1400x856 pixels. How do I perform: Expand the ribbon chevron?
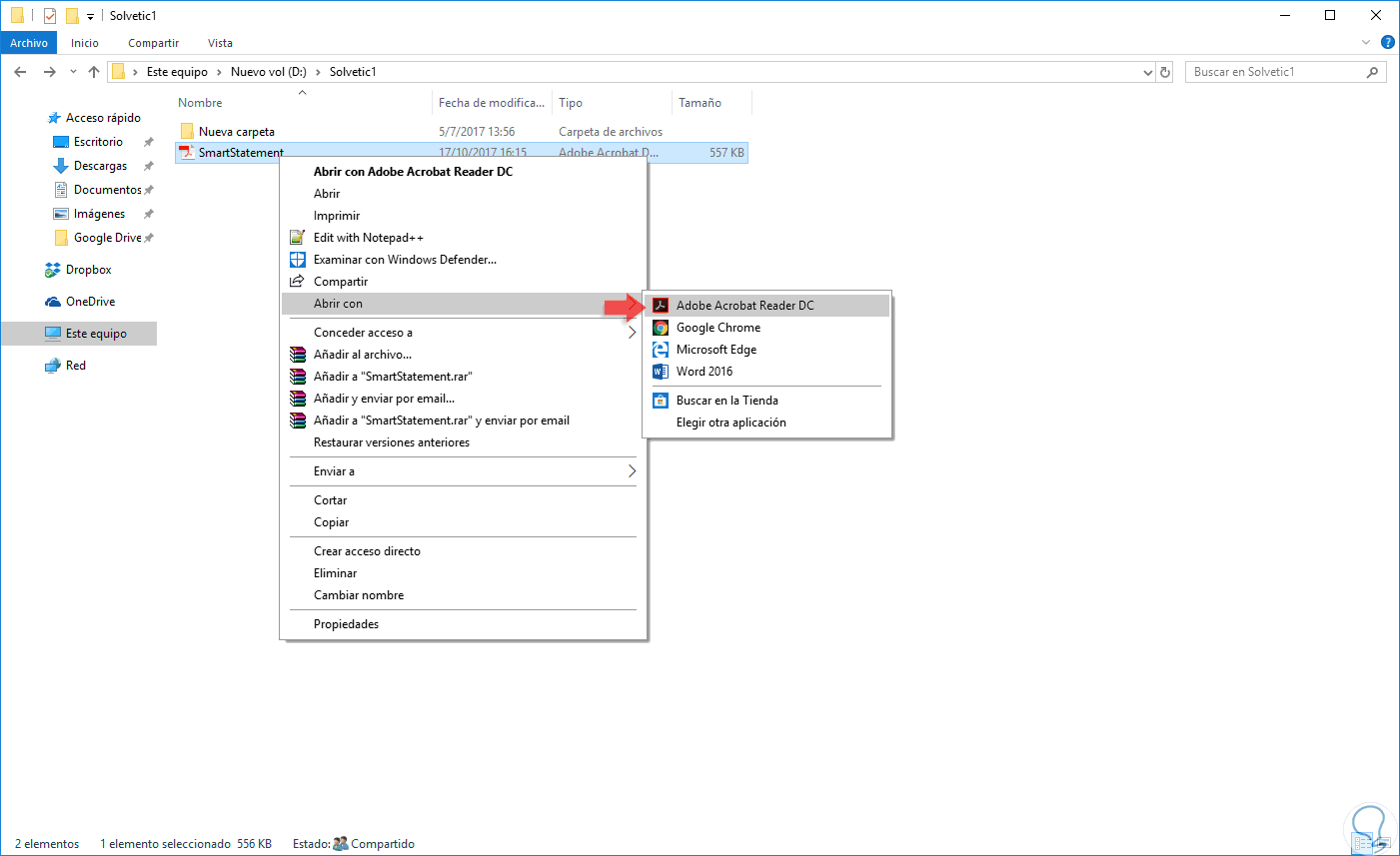[1366, 42]
